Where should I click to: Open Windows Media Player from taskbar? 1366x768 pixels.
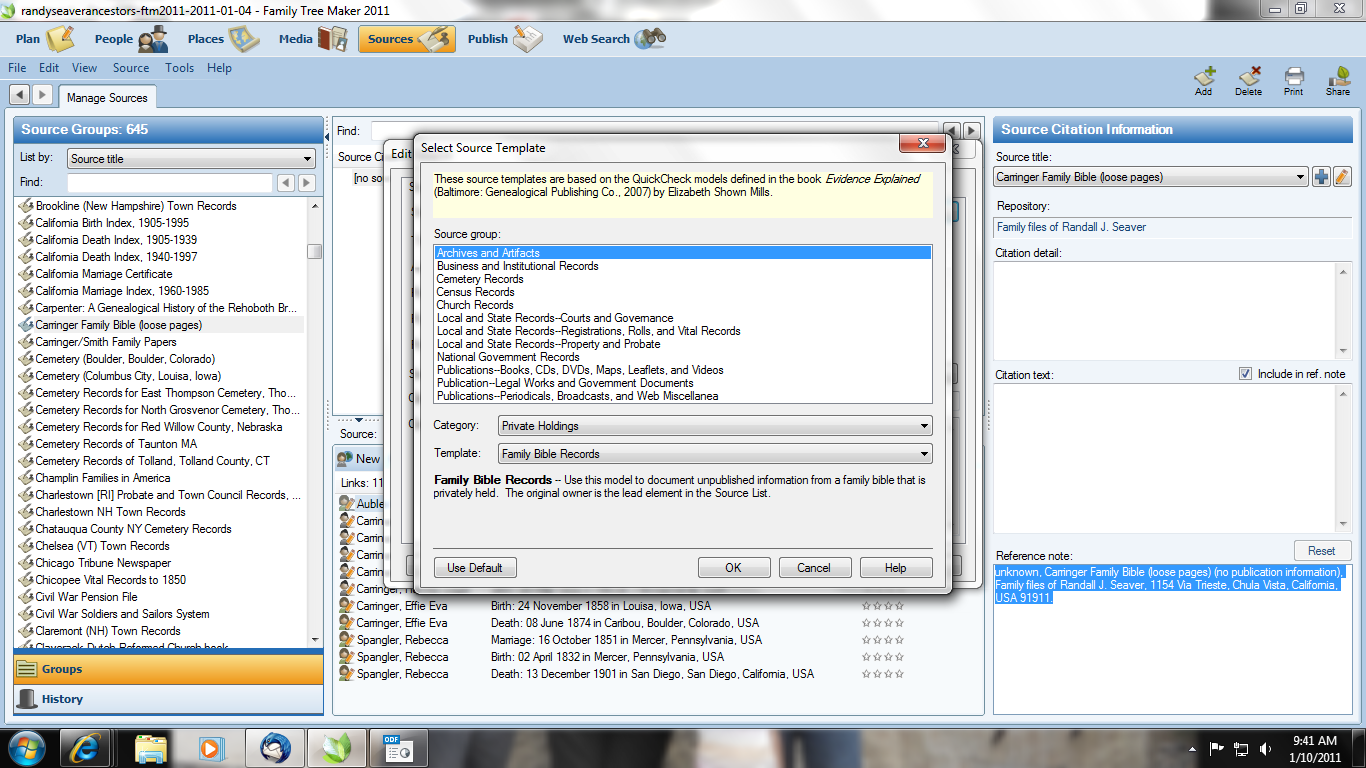click(x=210, y=747)
